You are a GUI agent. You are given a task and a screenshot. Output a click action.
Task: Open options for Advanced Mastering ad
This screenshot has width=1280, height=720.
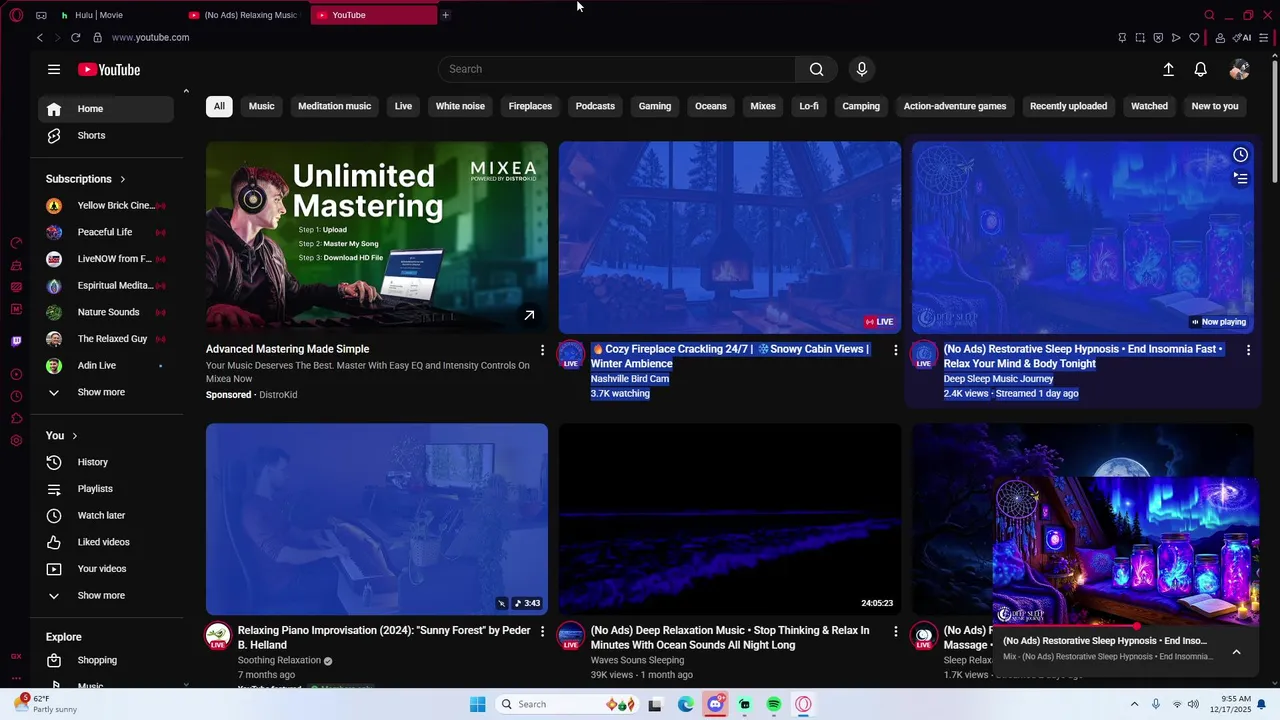coord(542,350)
